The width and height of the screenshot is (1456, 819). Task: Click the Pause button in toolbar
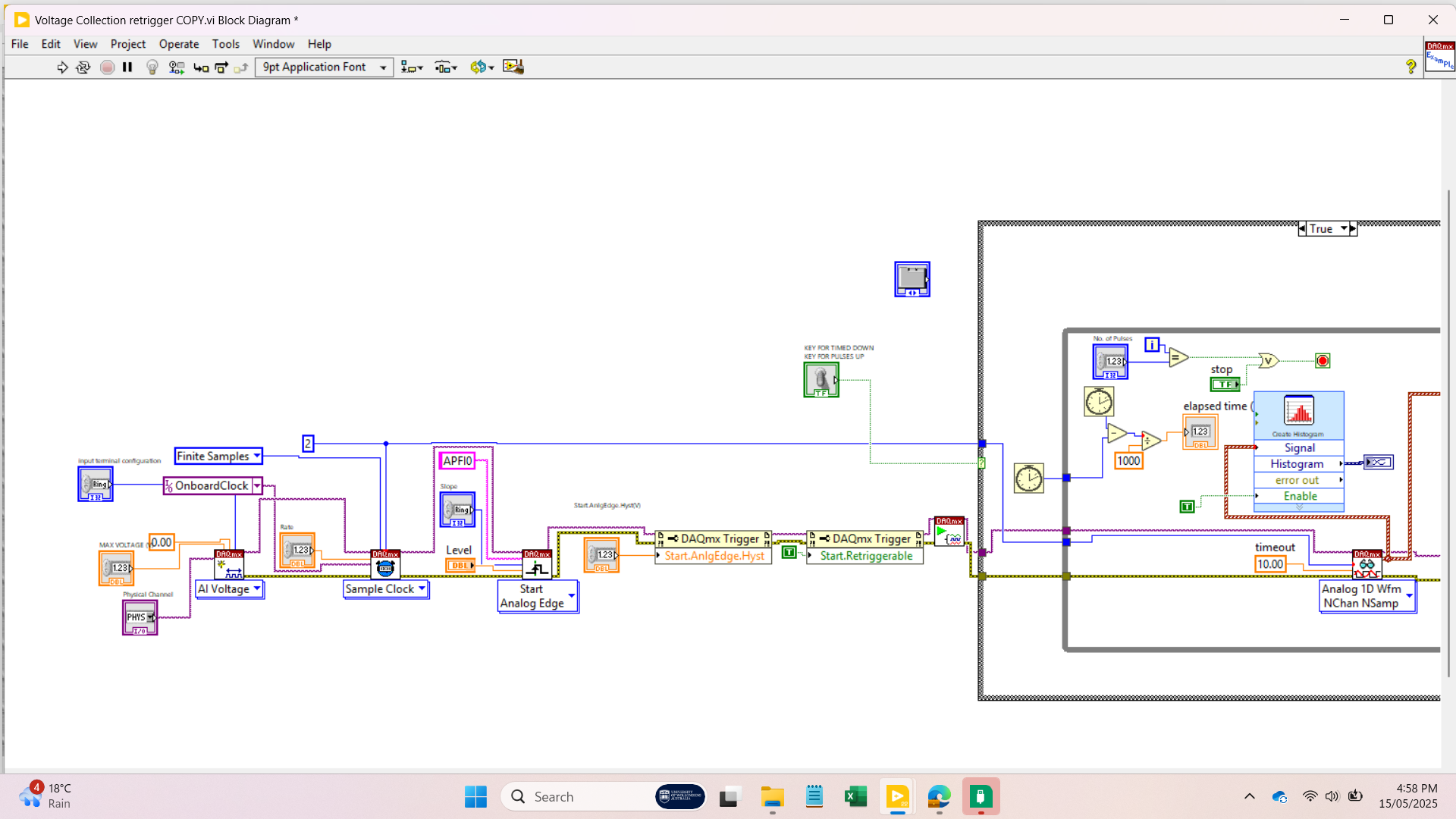click(127, 67)
